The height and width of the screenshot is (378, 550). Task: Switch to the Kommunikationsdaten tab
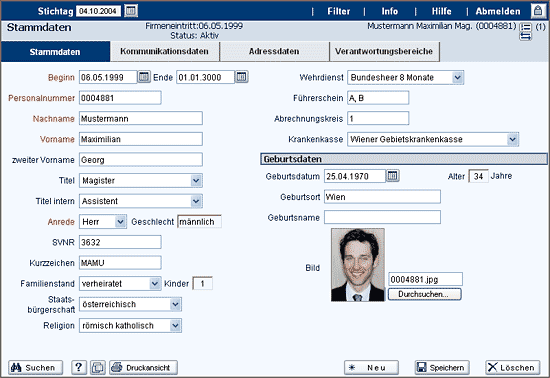(x=165, y=51)
